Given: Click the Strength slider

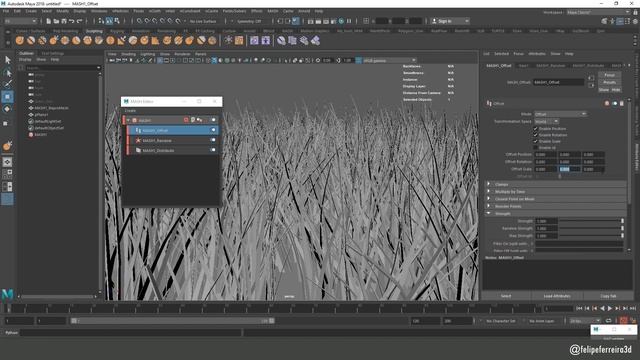Looking at the screenshot, I should (591, 221).
